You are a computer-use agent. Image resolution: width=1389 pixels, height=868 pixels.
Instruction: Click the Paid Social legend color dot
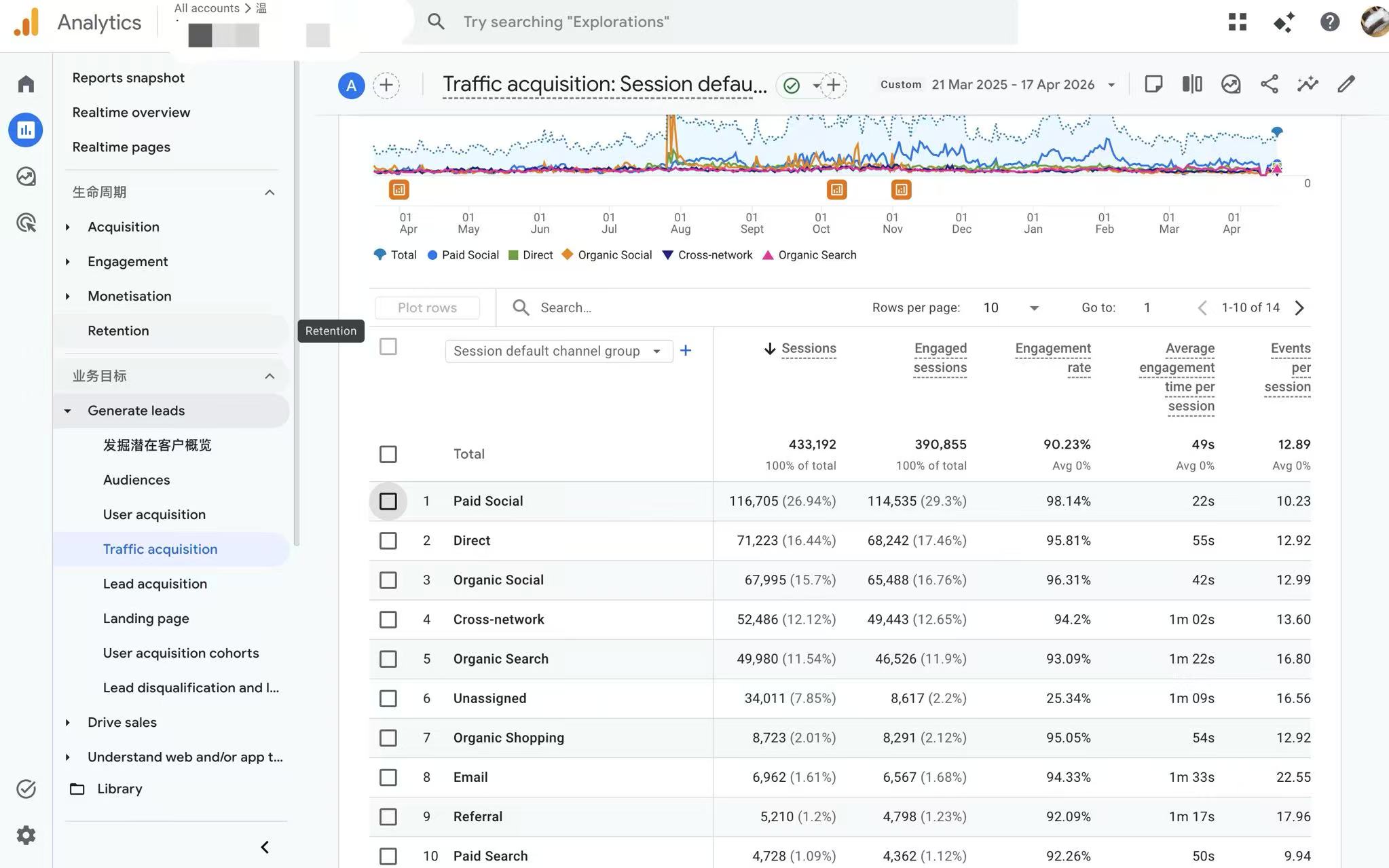432,255
